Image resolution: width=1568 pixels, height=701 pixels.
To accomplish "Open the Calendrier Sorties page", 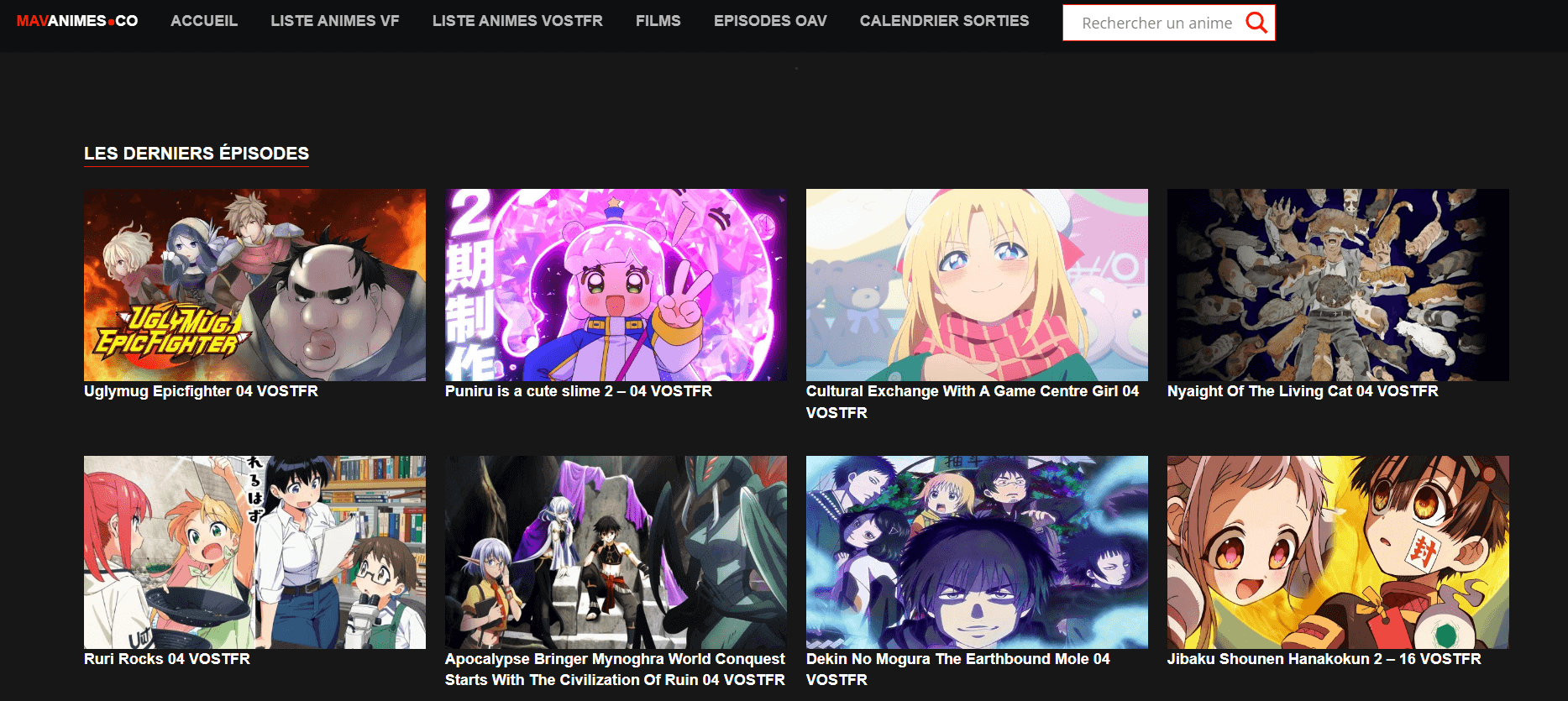I will click(944, 21).
